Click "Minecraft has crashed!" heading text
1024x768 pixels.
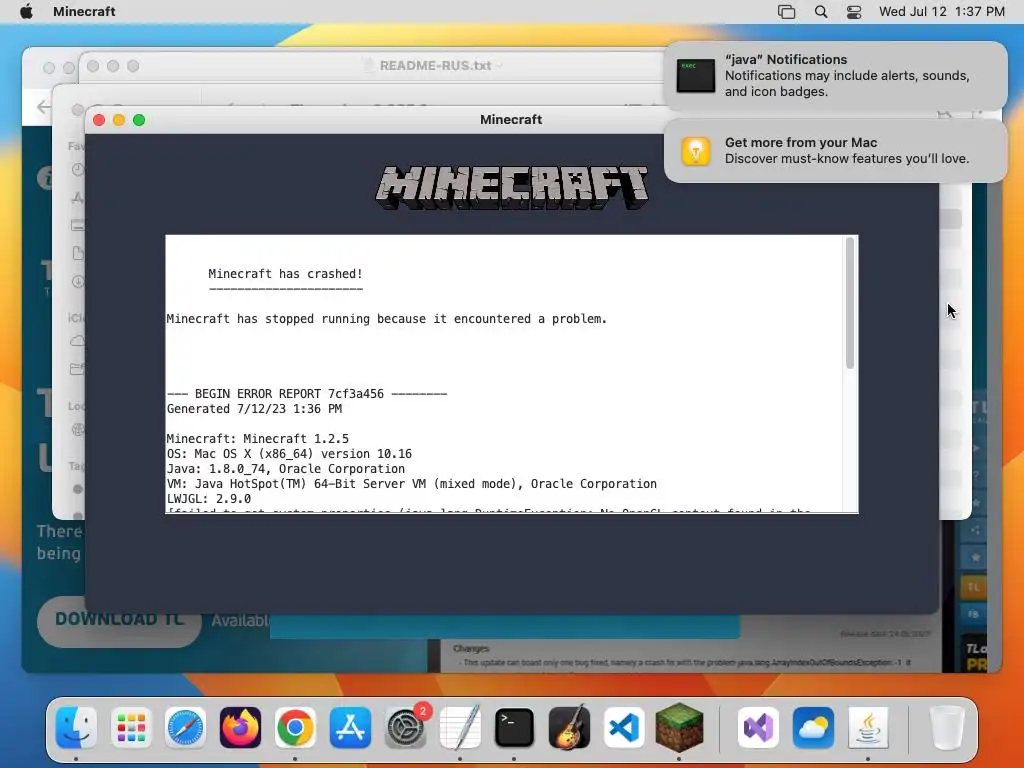[285, 274]
